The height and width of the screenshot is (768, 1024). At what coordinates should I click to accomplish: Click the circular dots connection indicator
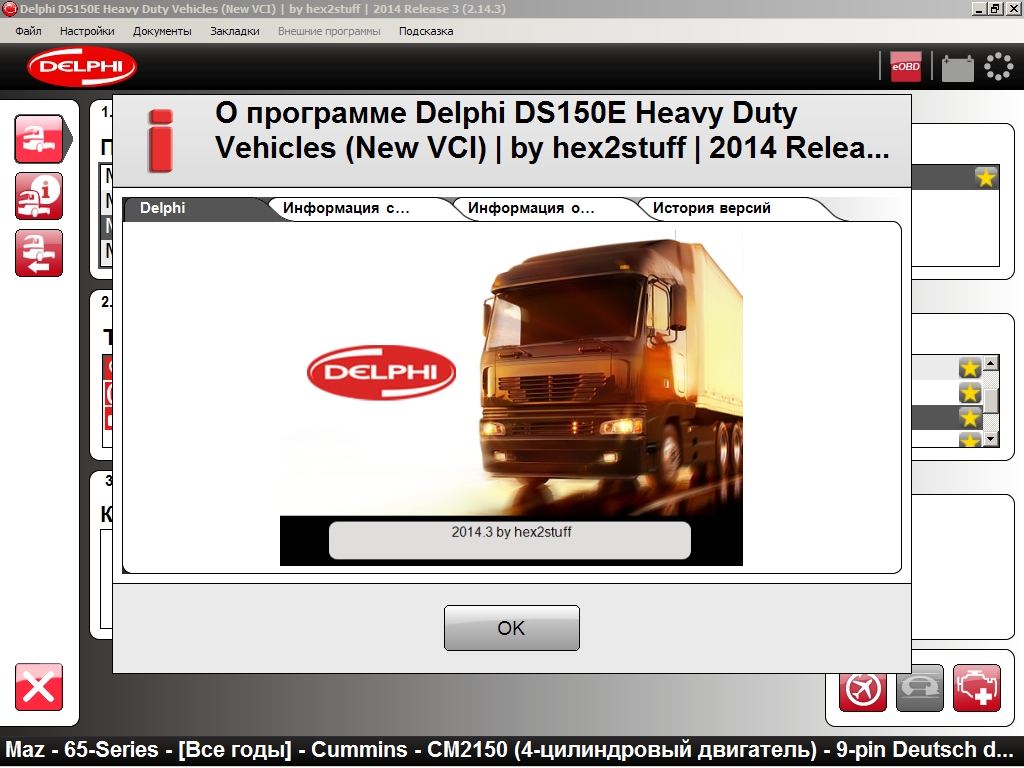click(x=999, y=67)
